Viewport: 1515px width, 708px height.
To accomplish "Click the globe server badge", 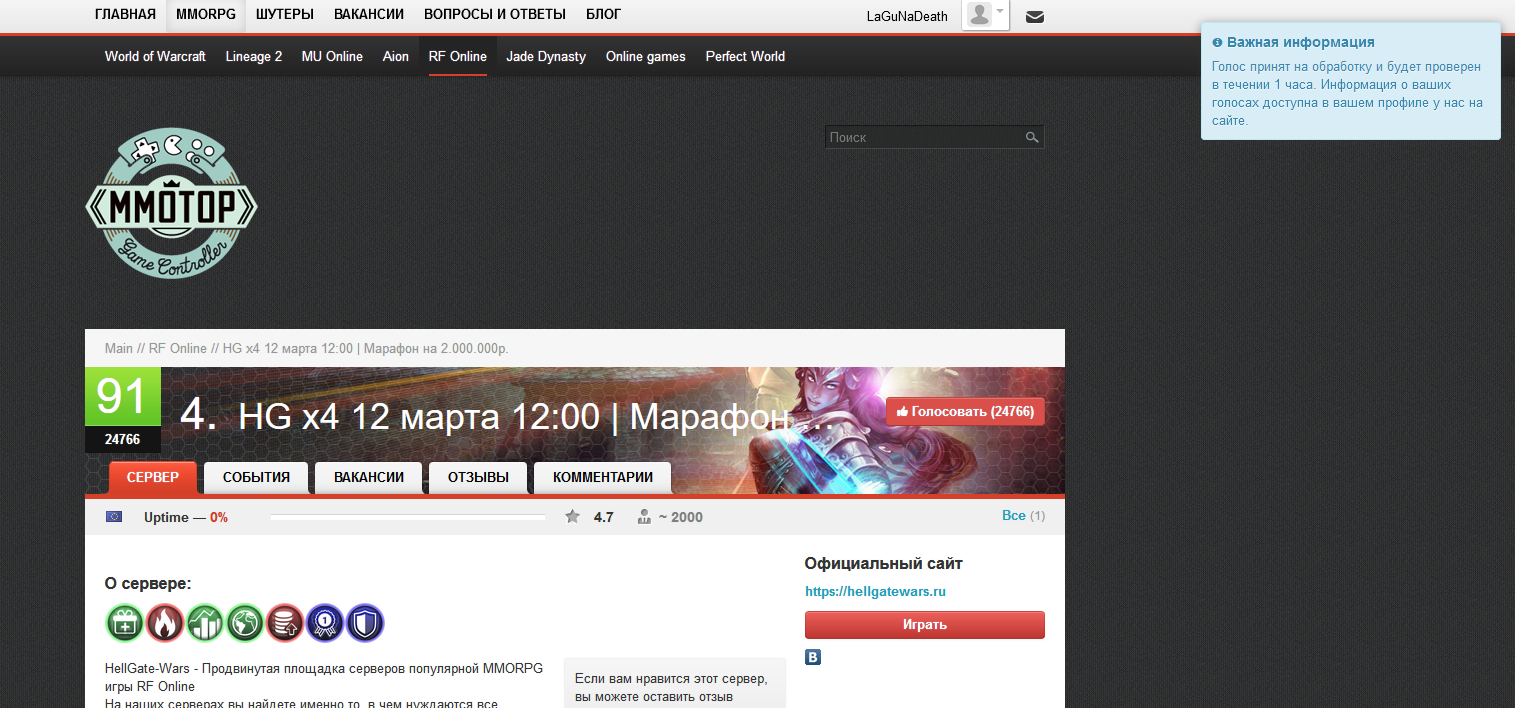I will coord(245,622).
